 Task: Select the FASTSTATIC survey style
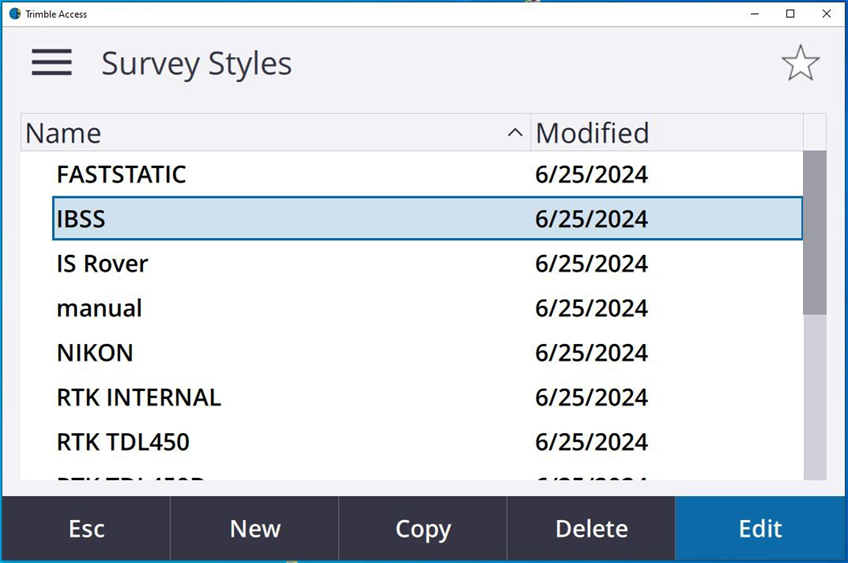tap(121, 175)
